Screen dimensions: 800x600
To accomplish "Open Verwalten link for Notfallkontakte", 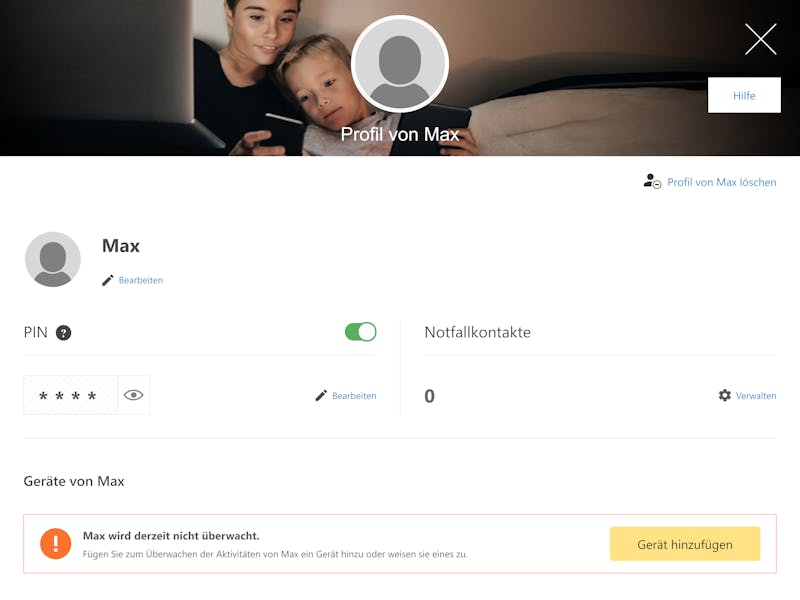I will 756,395.
